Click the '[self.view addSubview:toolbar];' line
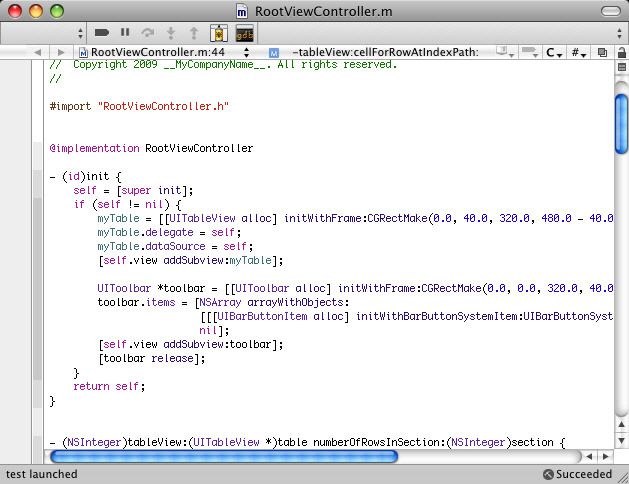Image resolution: width=629 pixels, height=484 pixels. click(191, 344)
